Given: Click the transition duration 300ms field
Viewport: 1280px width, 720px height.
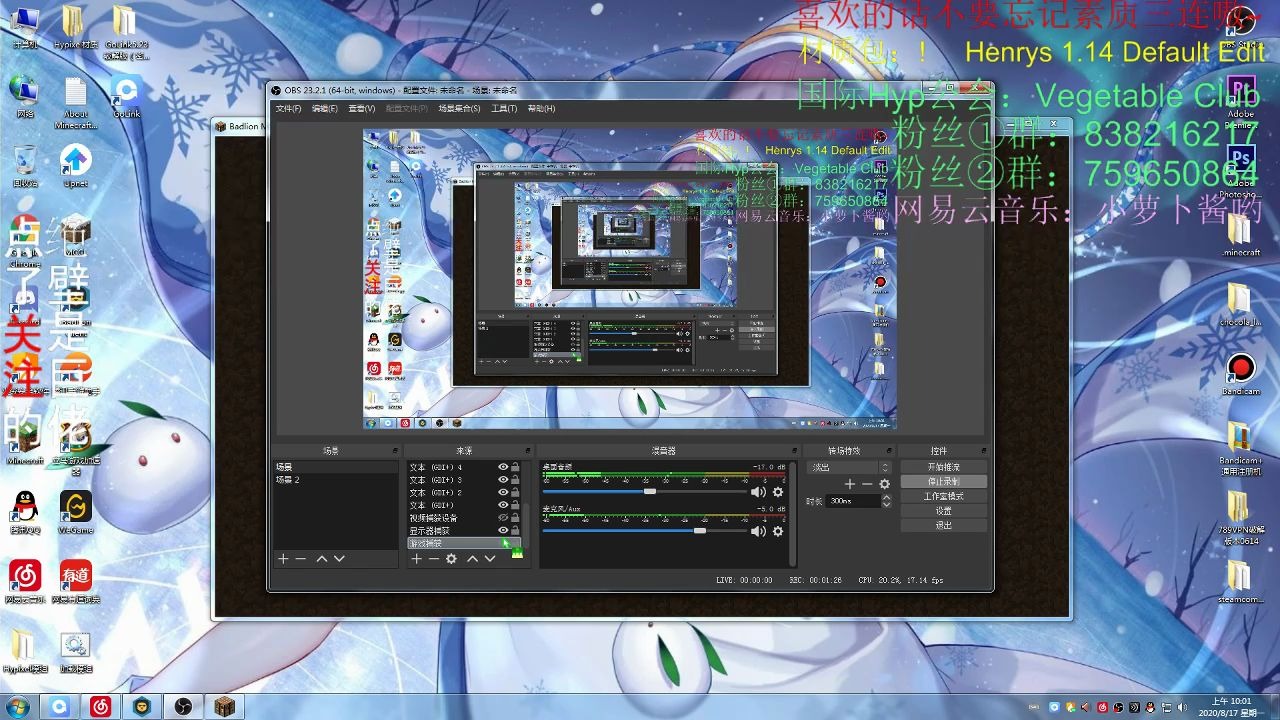Looking at the screenshot, I should click(x=853, y=501).
